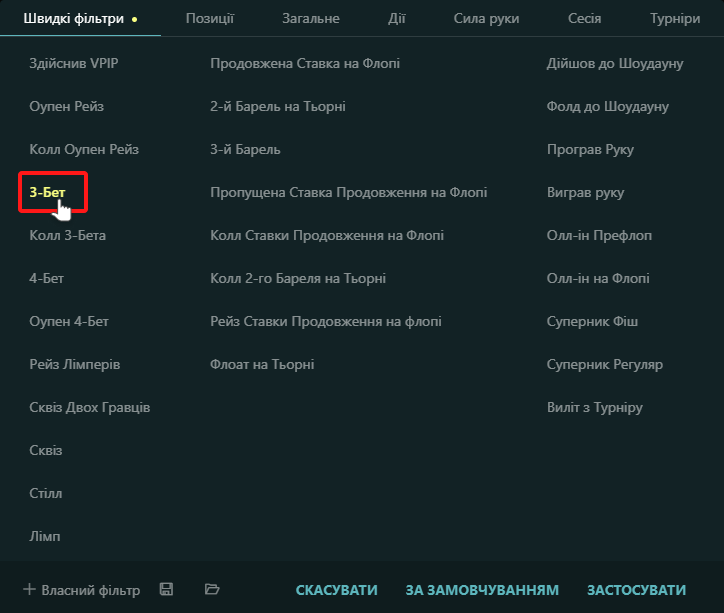Open saved filters with the folder icon
The image size is (724, 613).
(x=212, y=589)
